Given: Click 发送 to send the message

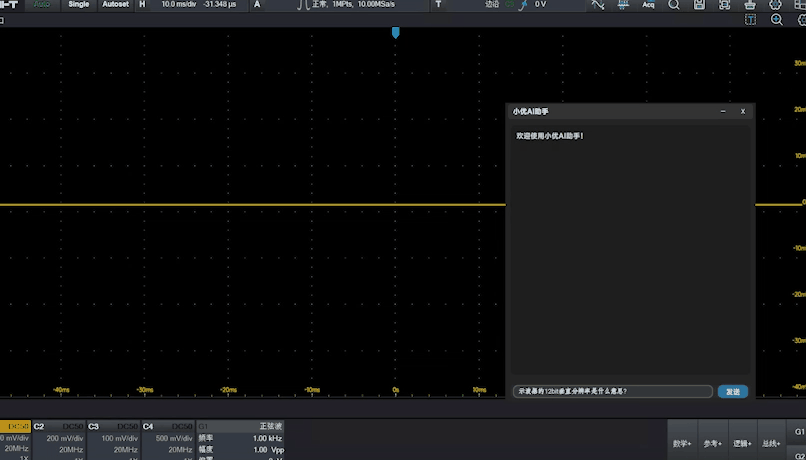Looking at the screenshot, I should (x=732, y=391).
